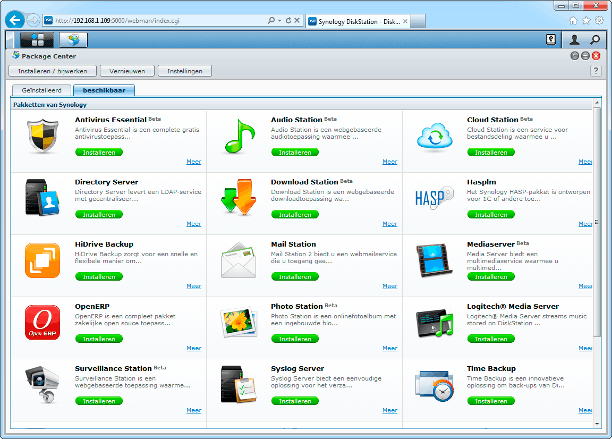The image size is (612, 439).
Task: Install Directory Server
Action: [x=99, y=214]
